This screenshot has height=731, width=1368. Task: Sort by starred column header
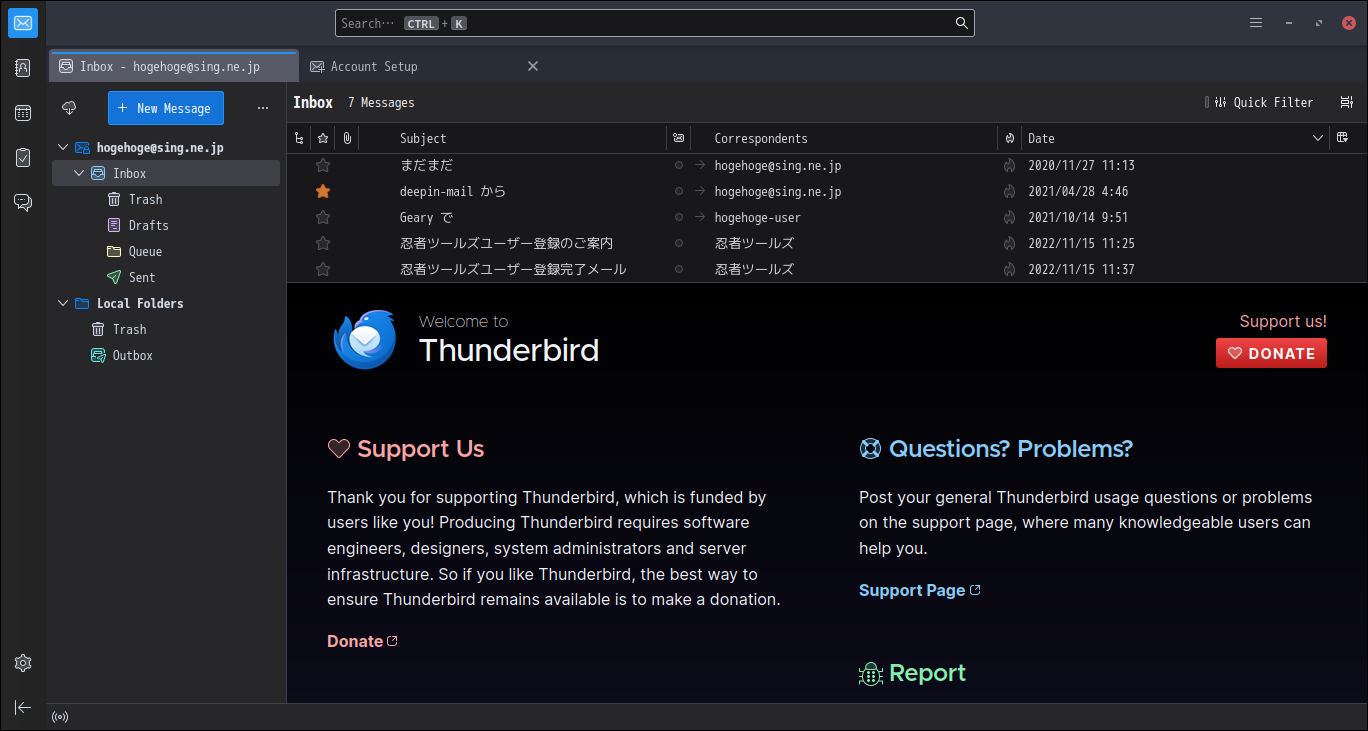click(323, 138)
